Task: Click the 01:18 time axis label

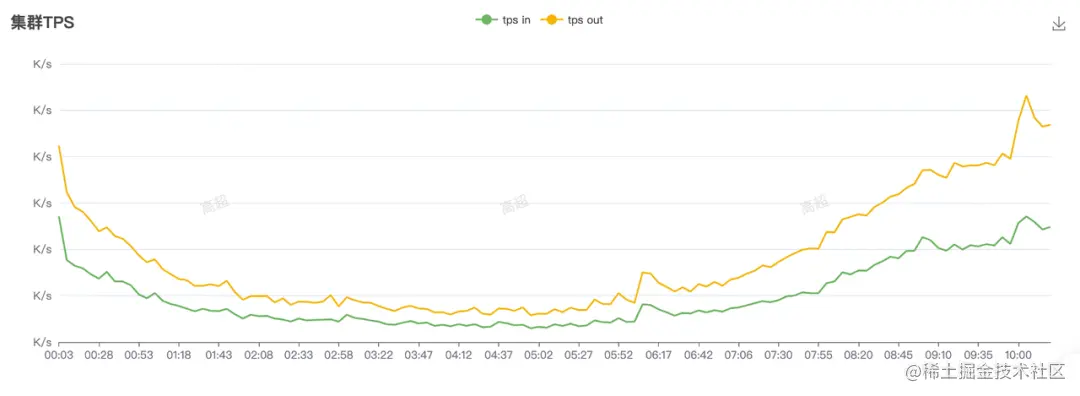Action: (179, 355)
